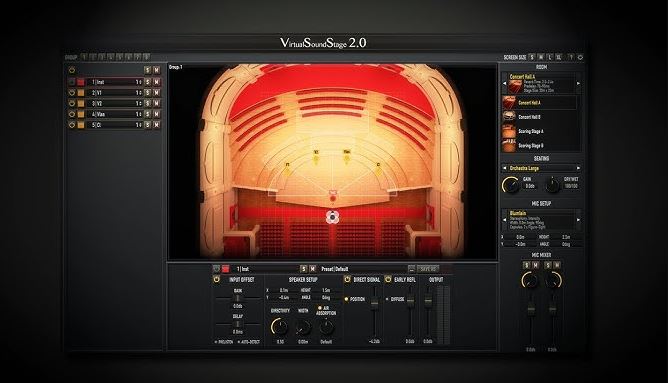Open the settings gear icon at top right

click(x=580, y=57)
